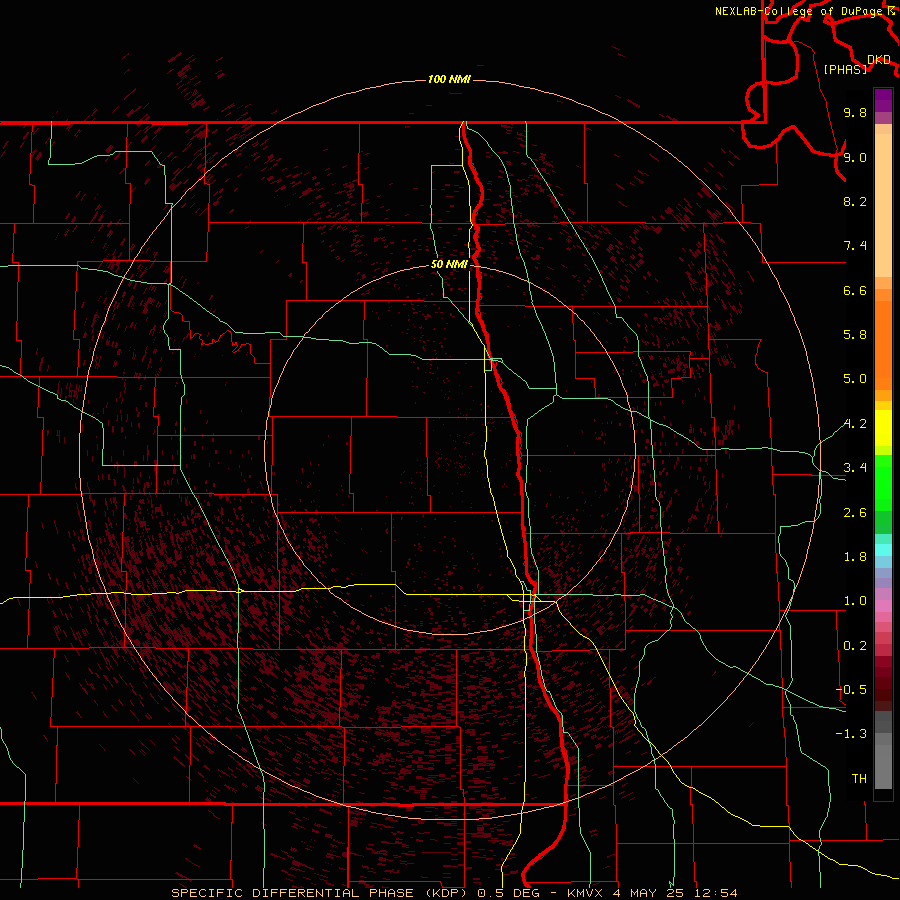Select the -1.3 scale value
900x900 pixels.
851,734
